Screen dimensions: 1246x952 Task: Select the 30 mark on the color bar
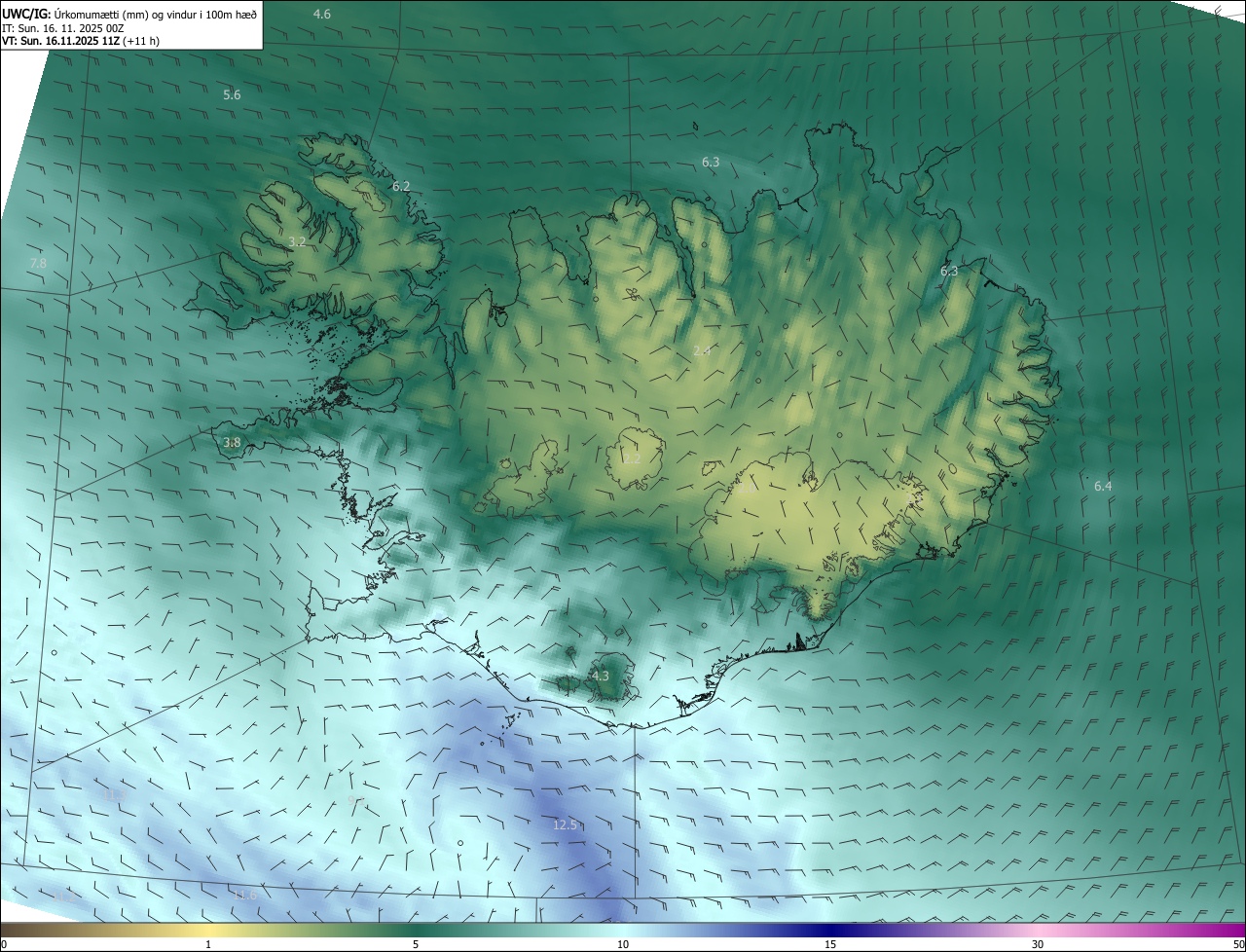[x=1038, y=944]
